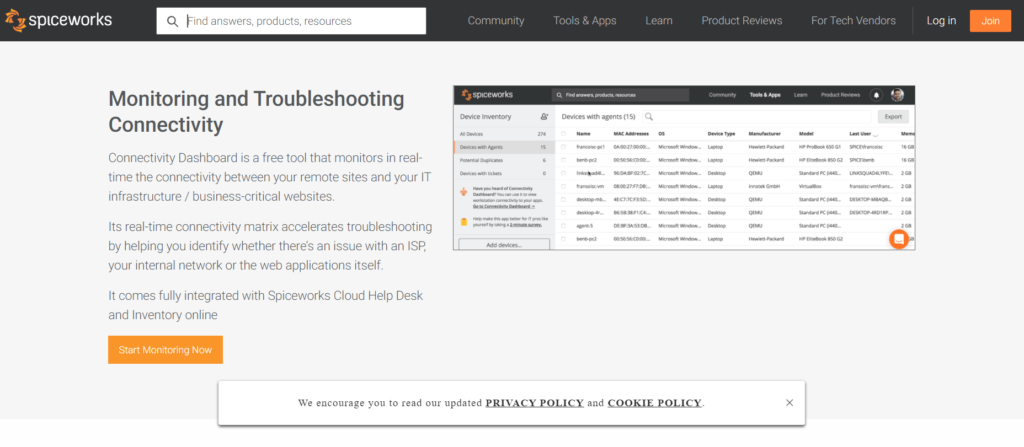Click the fransoisc-vm device name

pos(590,186)
